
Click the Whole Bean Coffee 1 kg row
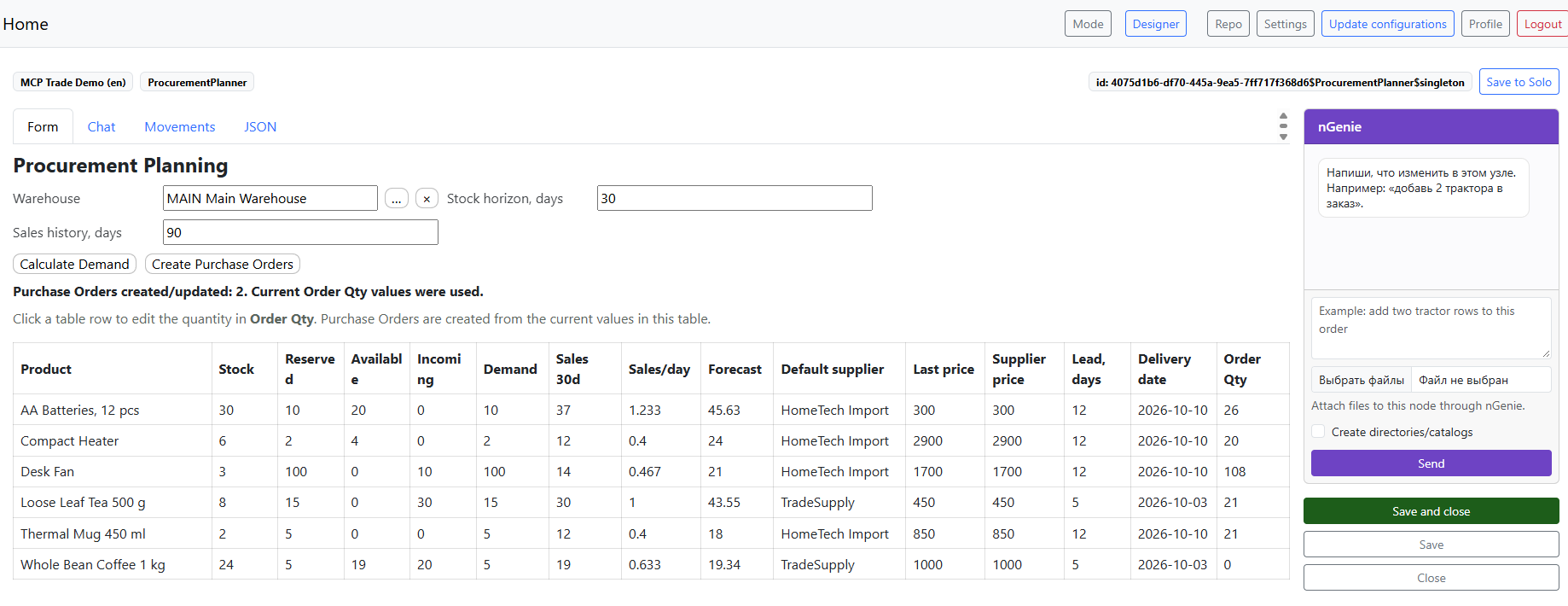651,564
